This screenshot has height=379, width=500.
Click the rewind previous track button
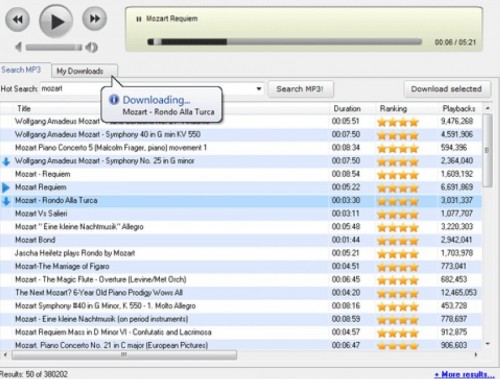point(17,19)
